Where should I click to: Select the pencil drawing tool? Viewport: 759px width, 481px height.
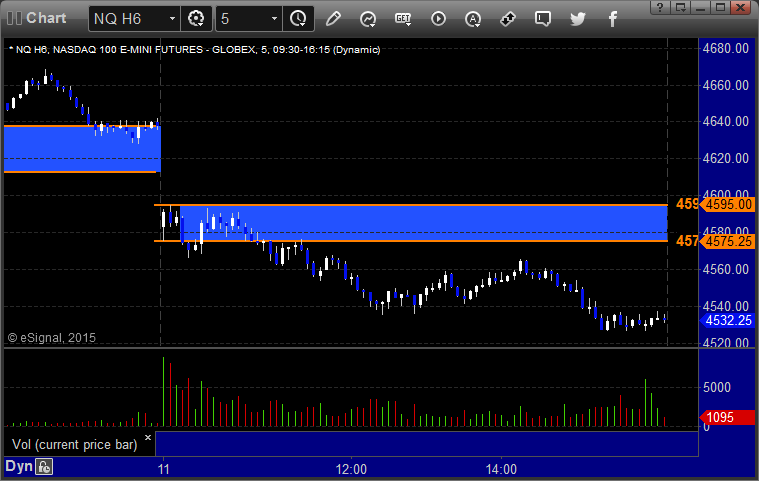(333, 19)
